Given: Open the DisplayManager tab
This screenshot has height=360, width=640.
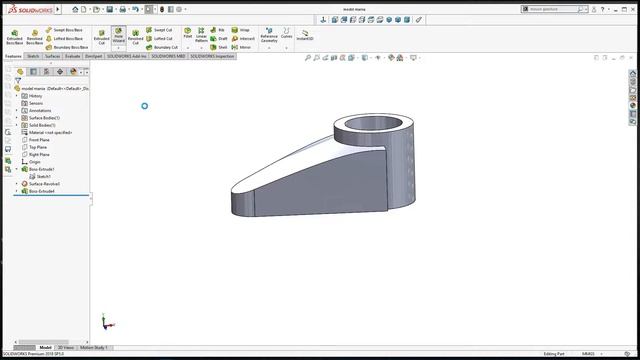Looking at the screenshot, I should (x=73, y=71).
